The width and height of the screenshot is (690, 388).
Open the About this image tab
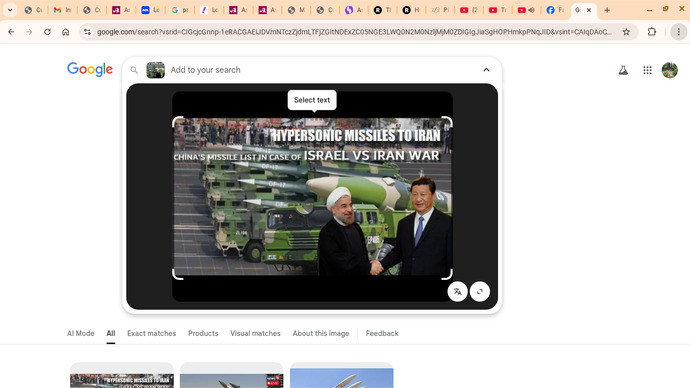tap(321, 333)
